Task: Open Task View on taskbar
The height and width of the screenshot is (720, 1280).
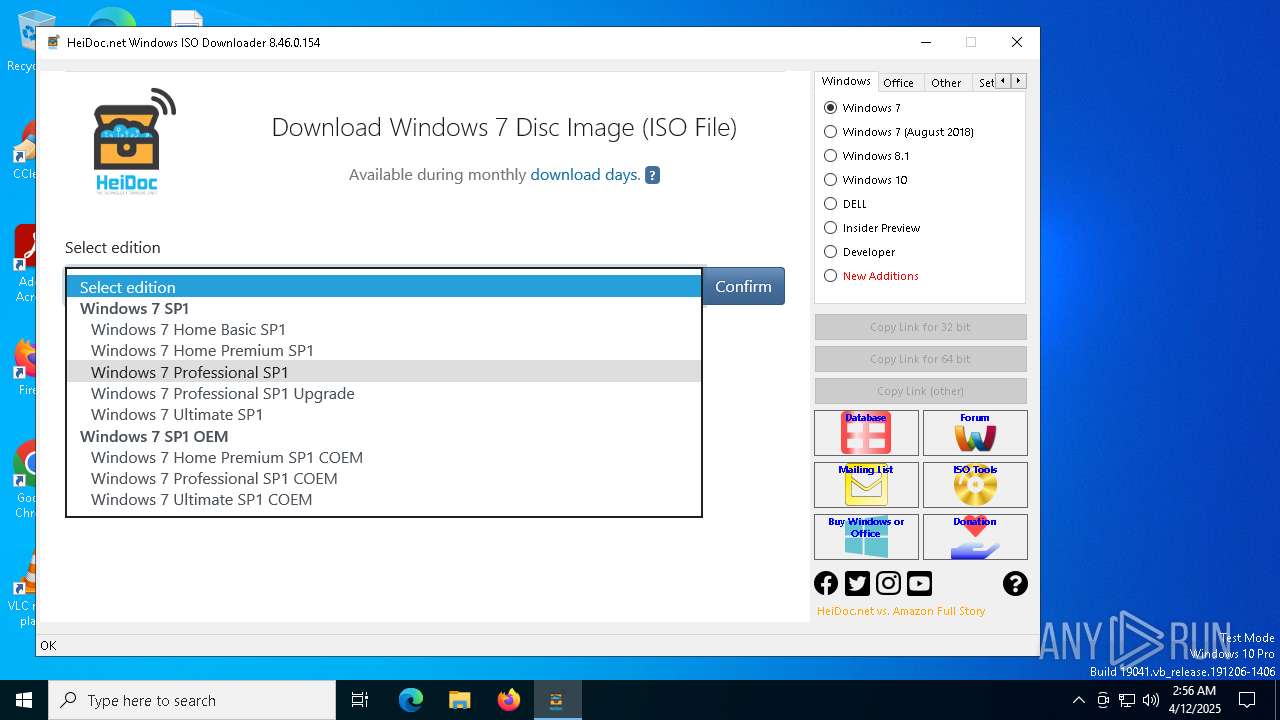Action: pos(360,700)
